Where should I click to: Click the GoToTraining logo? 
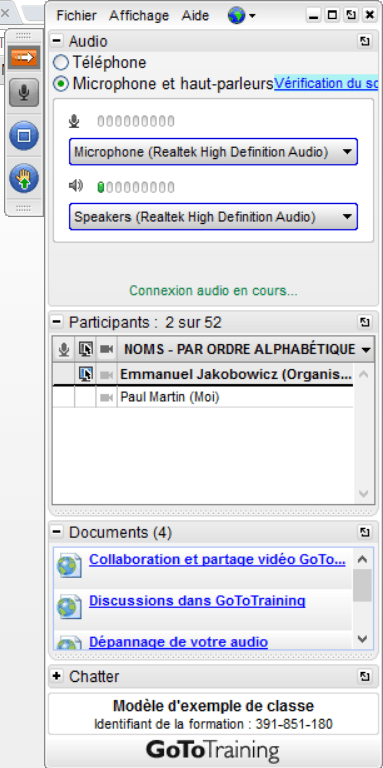coord(213,750)
